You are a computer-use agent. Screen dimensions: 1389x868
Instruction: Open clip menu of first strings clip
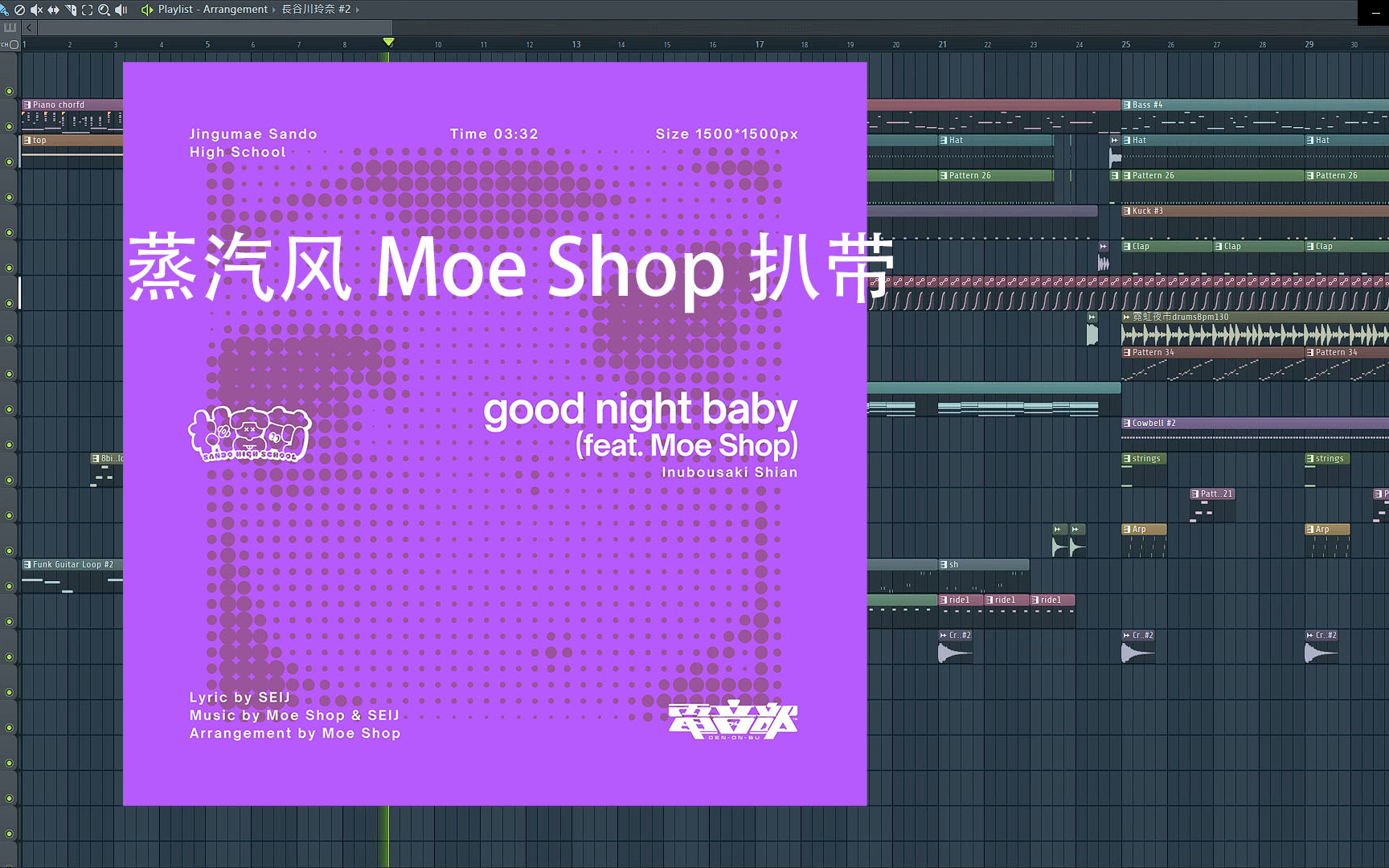click(x=1126, y=459)
